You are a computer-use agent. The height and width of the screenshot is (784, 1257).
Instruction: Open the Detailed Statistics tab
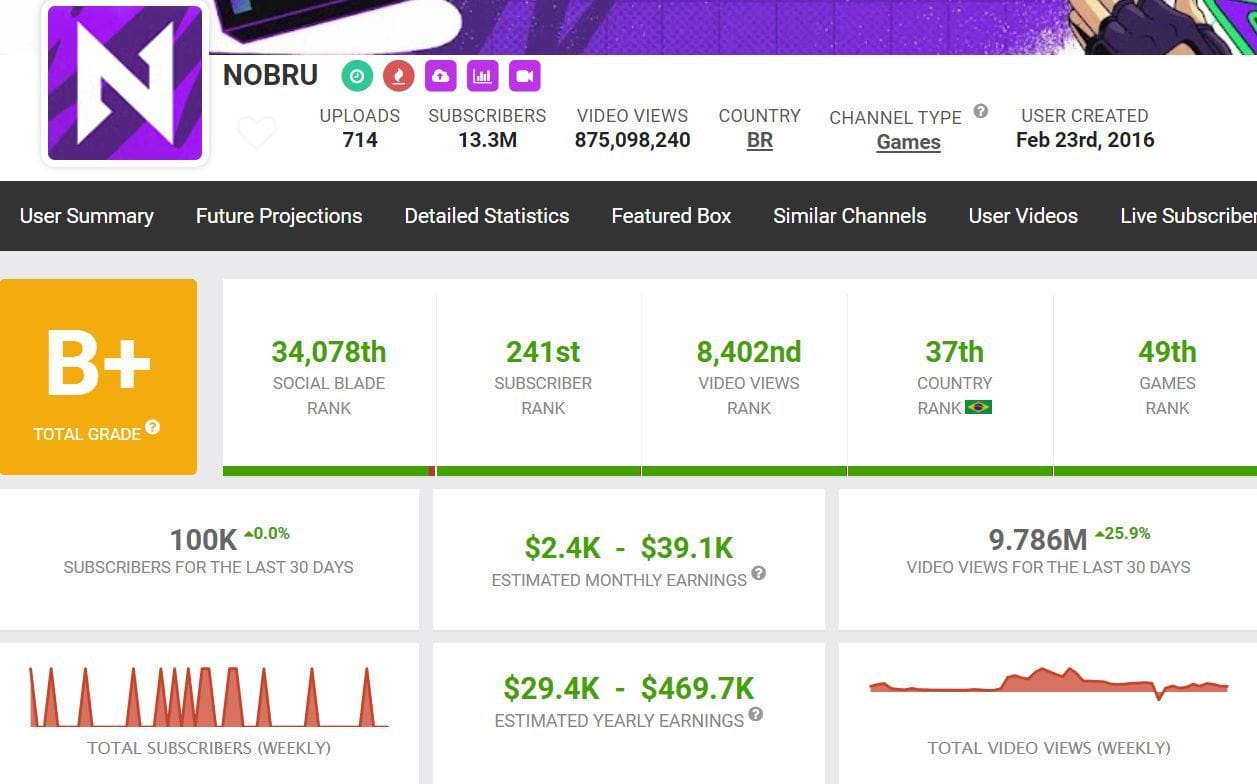487,216
